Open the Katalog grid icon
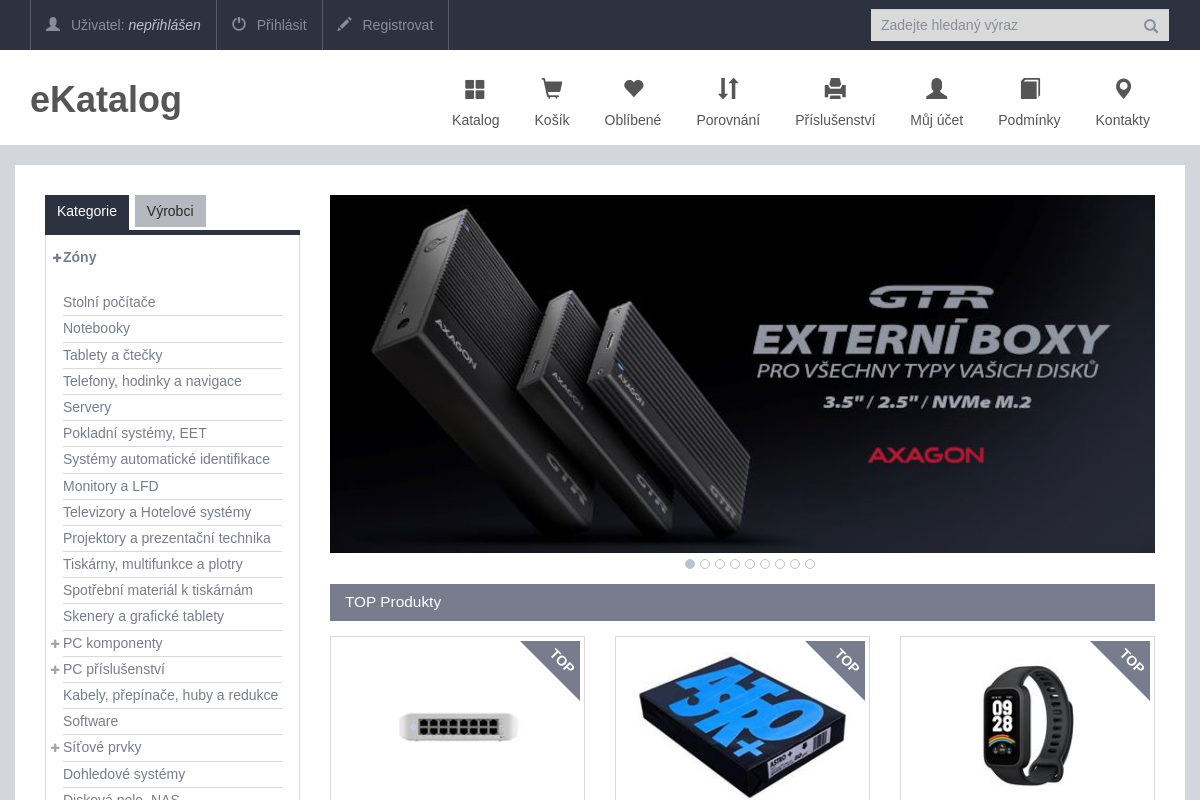This screenshot has width=1200, height=800. (475, 90)
